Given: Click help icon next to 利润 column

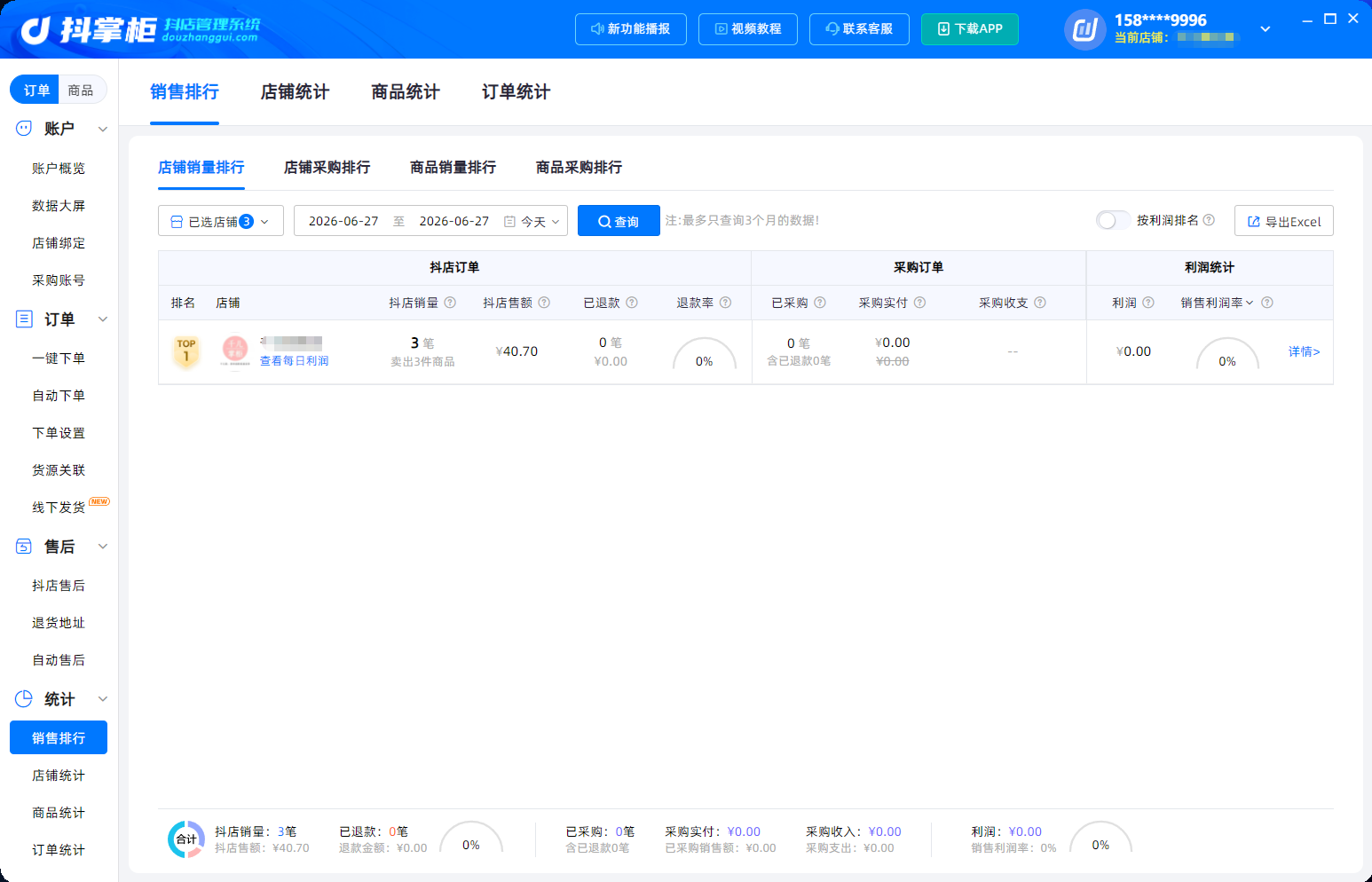Looking at the screenshot, I should (x=1148, y=303).
